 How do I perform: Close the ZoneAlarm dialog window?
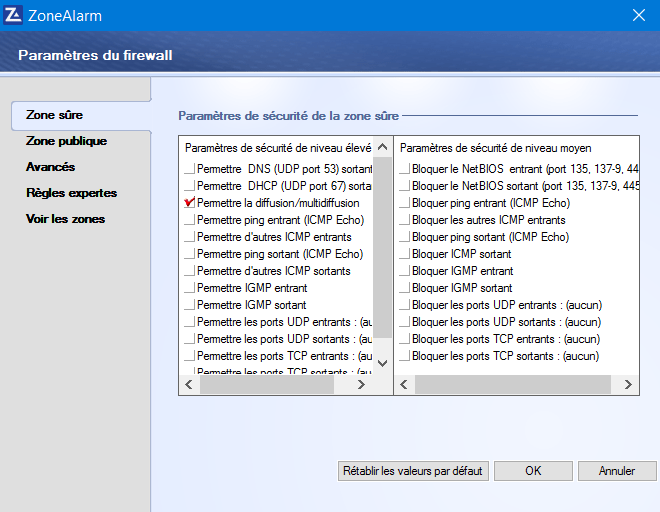(x=639, y=15)
